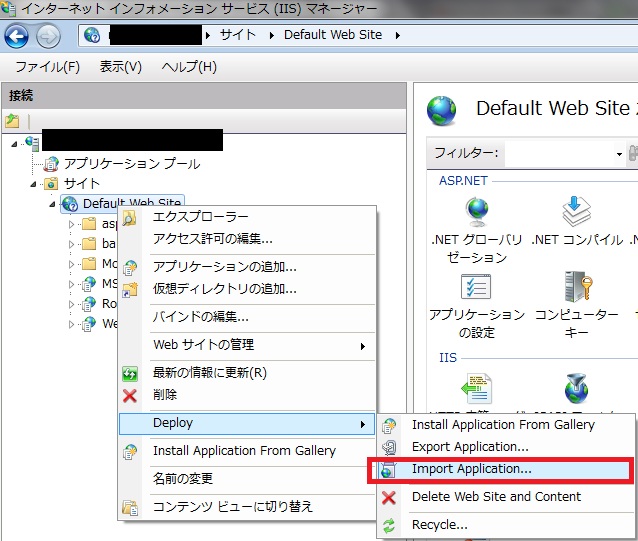Screen dimensions: 638x541
Task: Expand the 'Ro' application tree node
Action: [72, 304]
